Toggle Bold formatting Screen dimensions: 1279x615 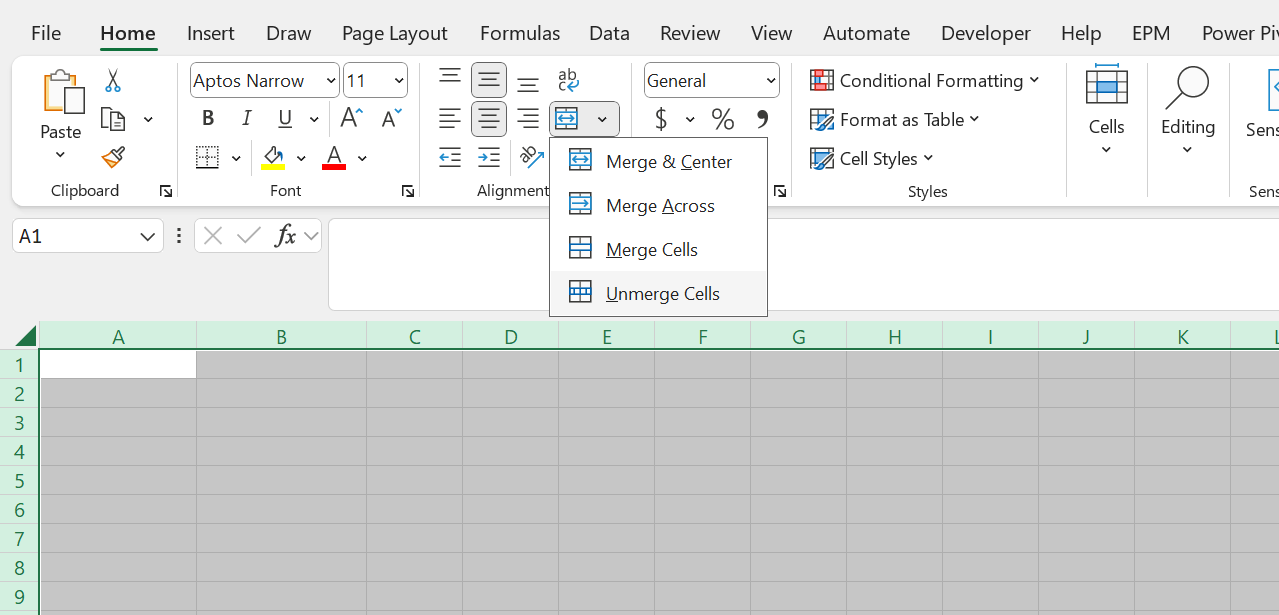click(x=208, y=119)
